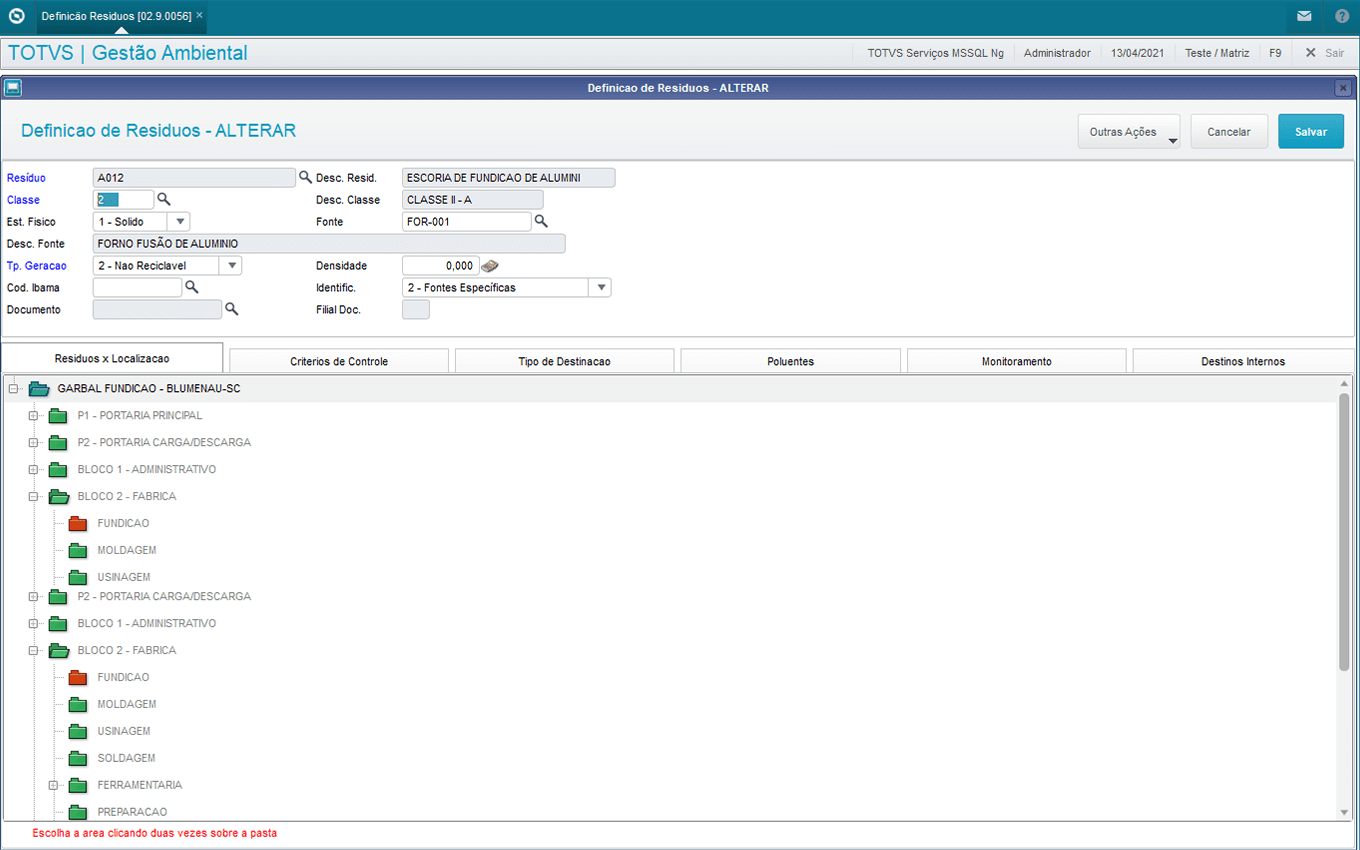This screenshot has height=850, width=1360.
Task: Click the calculator icon next to Densidade
Action: tap(489, 266)
